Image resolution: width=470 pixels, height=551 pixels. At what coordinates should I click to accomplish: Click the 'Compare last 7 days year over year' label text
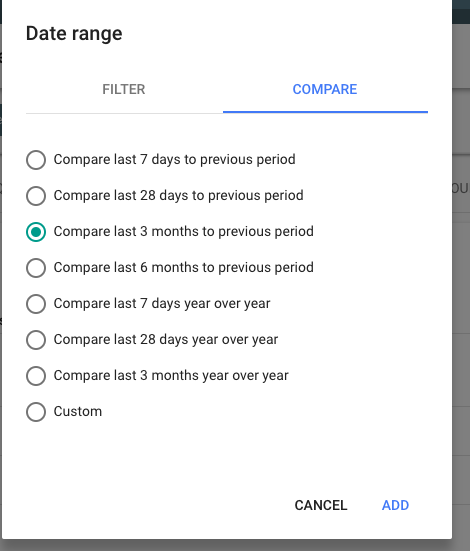click(162, 303)
